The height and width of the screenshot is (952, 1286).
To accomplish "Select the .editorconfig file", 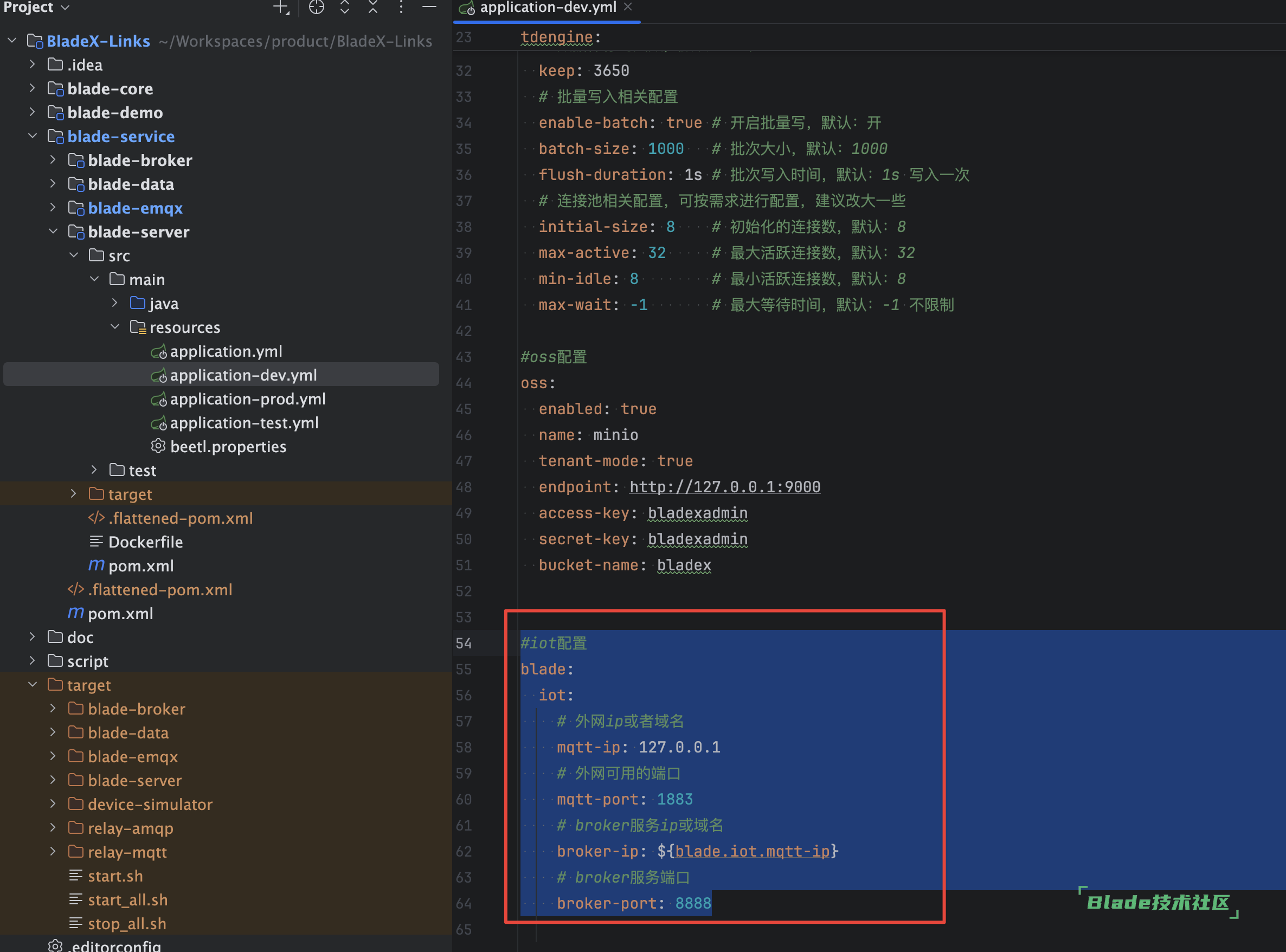I will point(114,945).
